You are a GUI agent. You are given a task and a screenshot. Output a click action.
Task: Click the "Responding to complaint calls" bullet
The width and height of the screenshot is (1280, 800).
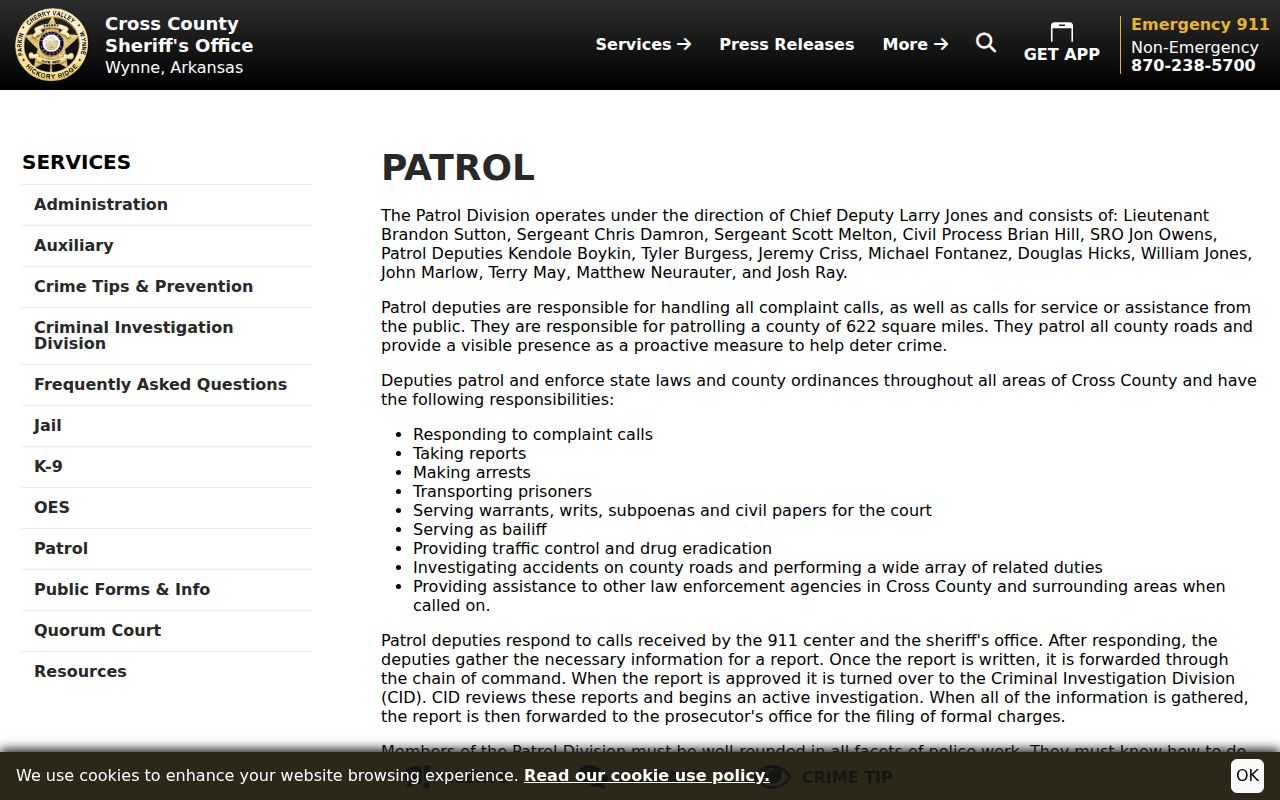[x=533, y=434]
